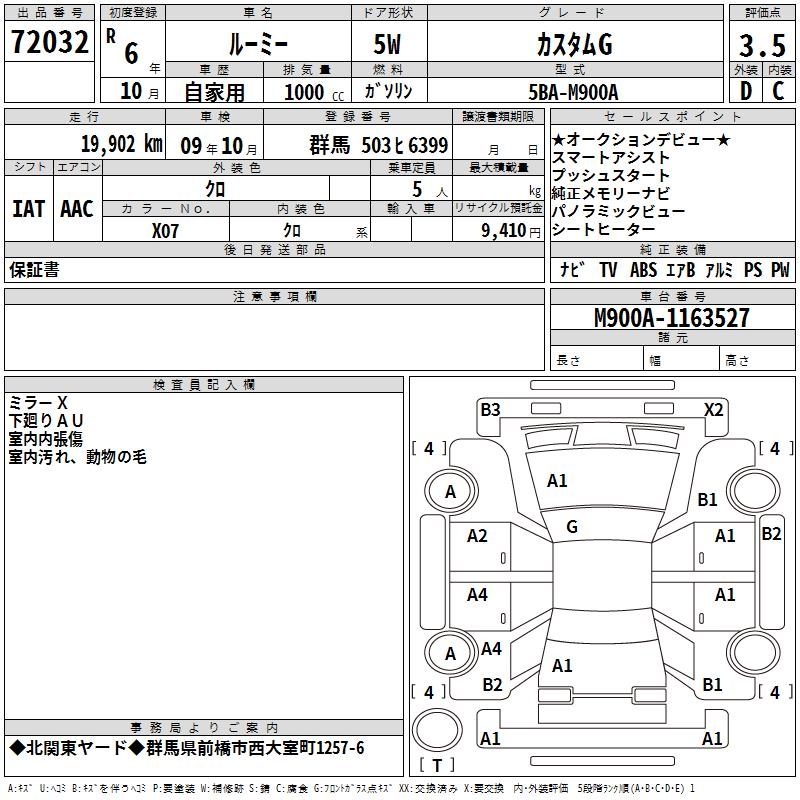Screen dimensions: 800x800
Task: Click the inspector note 室内内張傷
Action: tap(45, 439)
